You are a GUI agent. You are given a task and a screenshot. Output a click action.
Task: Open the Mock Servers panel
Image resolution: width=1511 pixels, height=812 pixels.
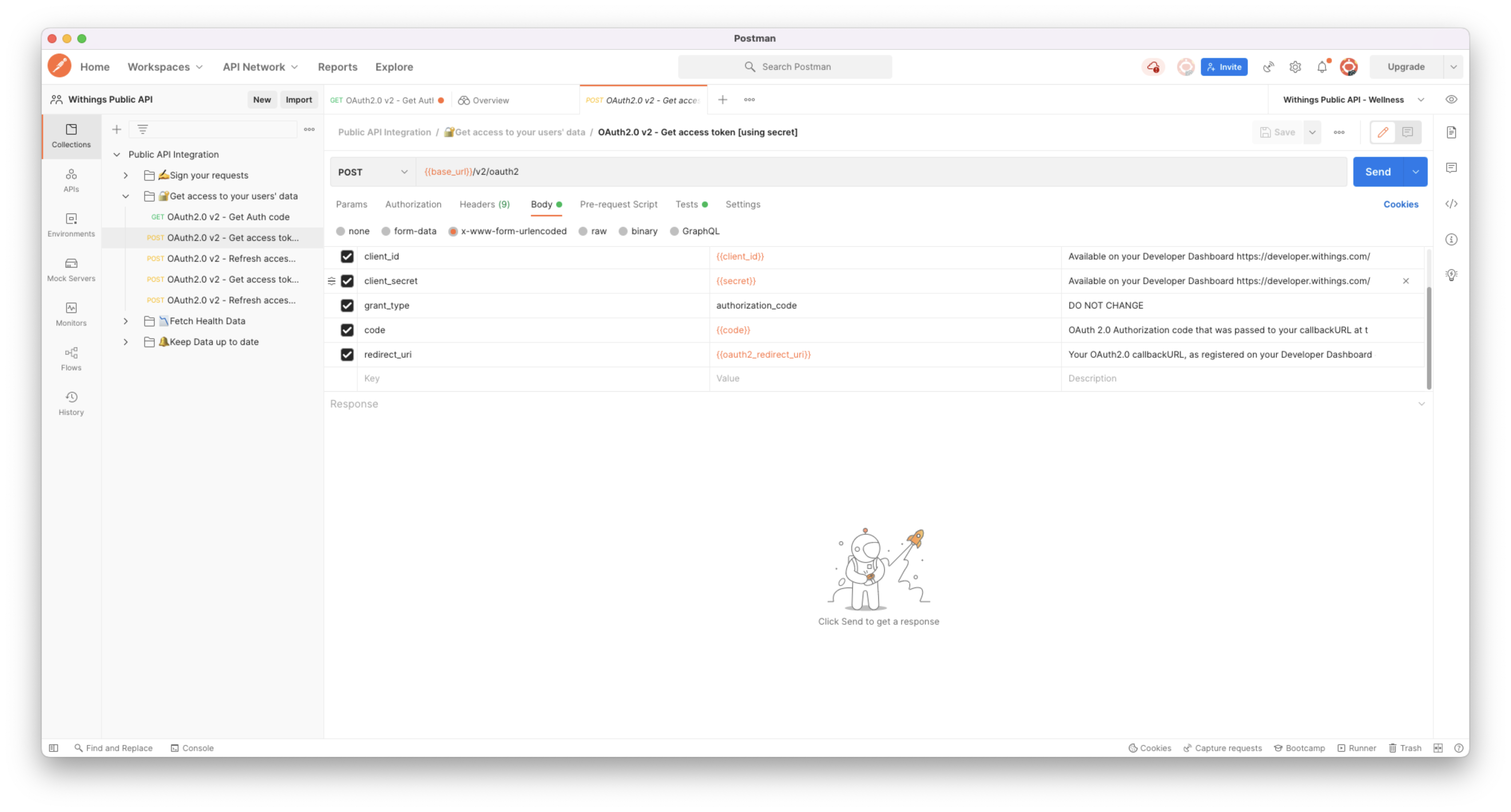pos(70,269)
